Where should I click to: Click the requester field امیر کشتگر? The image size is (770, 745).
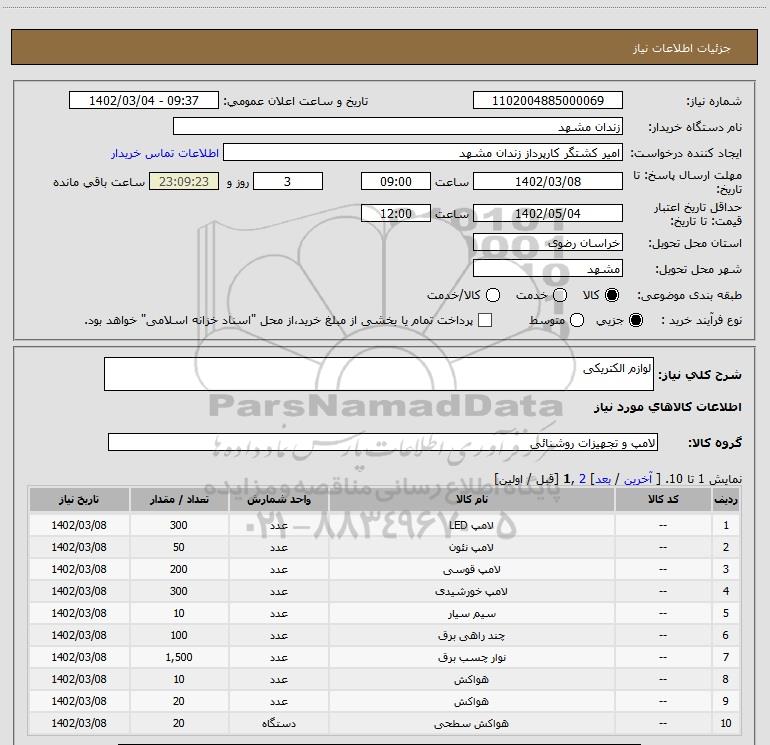[423, 153]
